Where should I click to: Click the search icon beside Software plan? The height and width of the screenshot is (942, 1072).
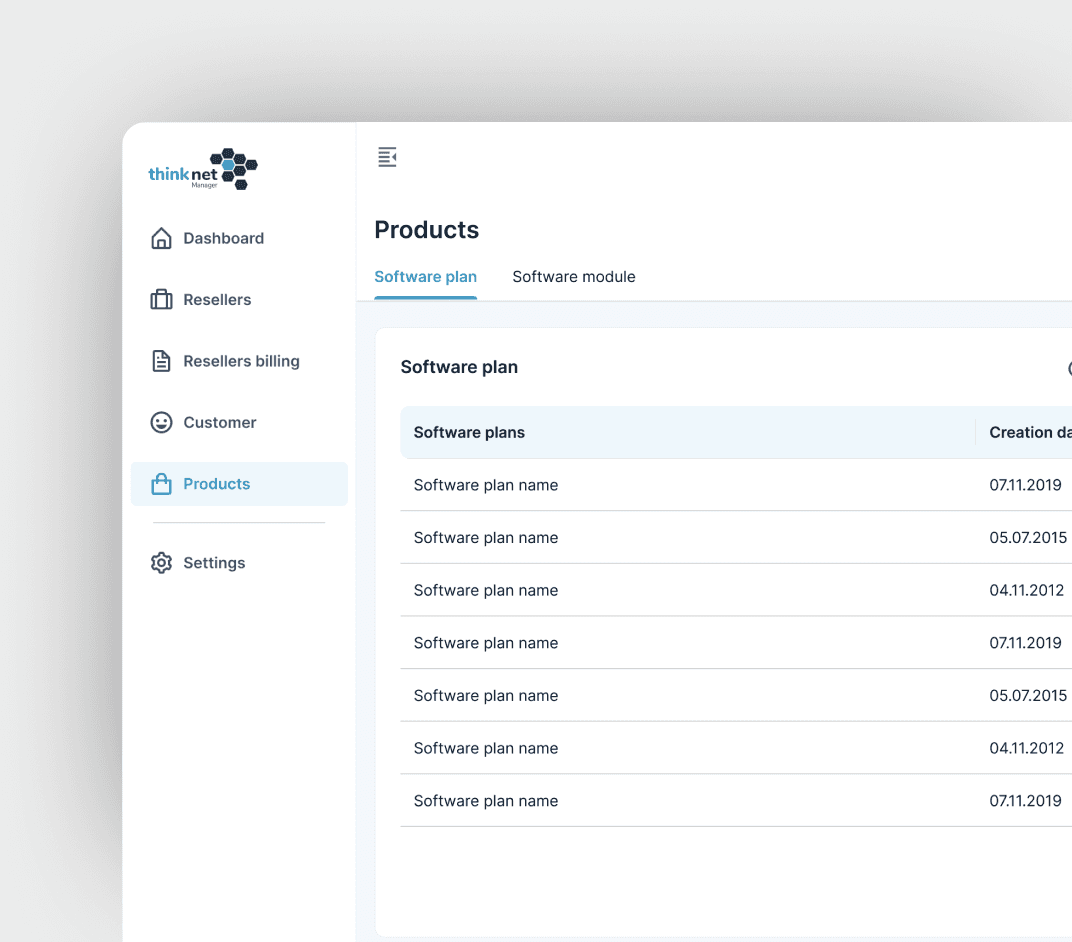click(x=1068, y=368)
